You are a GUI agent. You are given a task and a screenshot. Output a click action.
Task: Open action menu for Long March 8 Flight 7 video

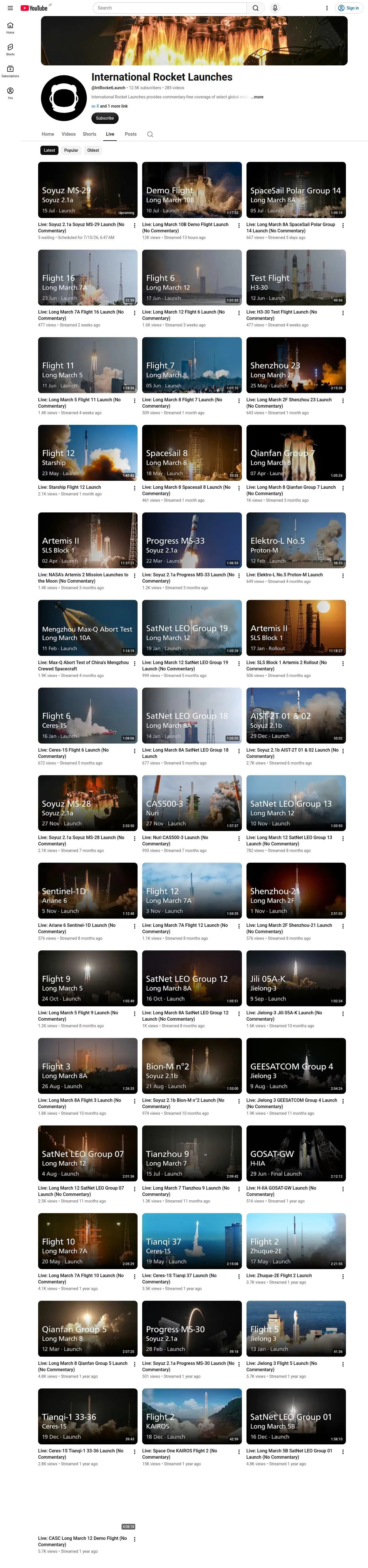point(238,400)
